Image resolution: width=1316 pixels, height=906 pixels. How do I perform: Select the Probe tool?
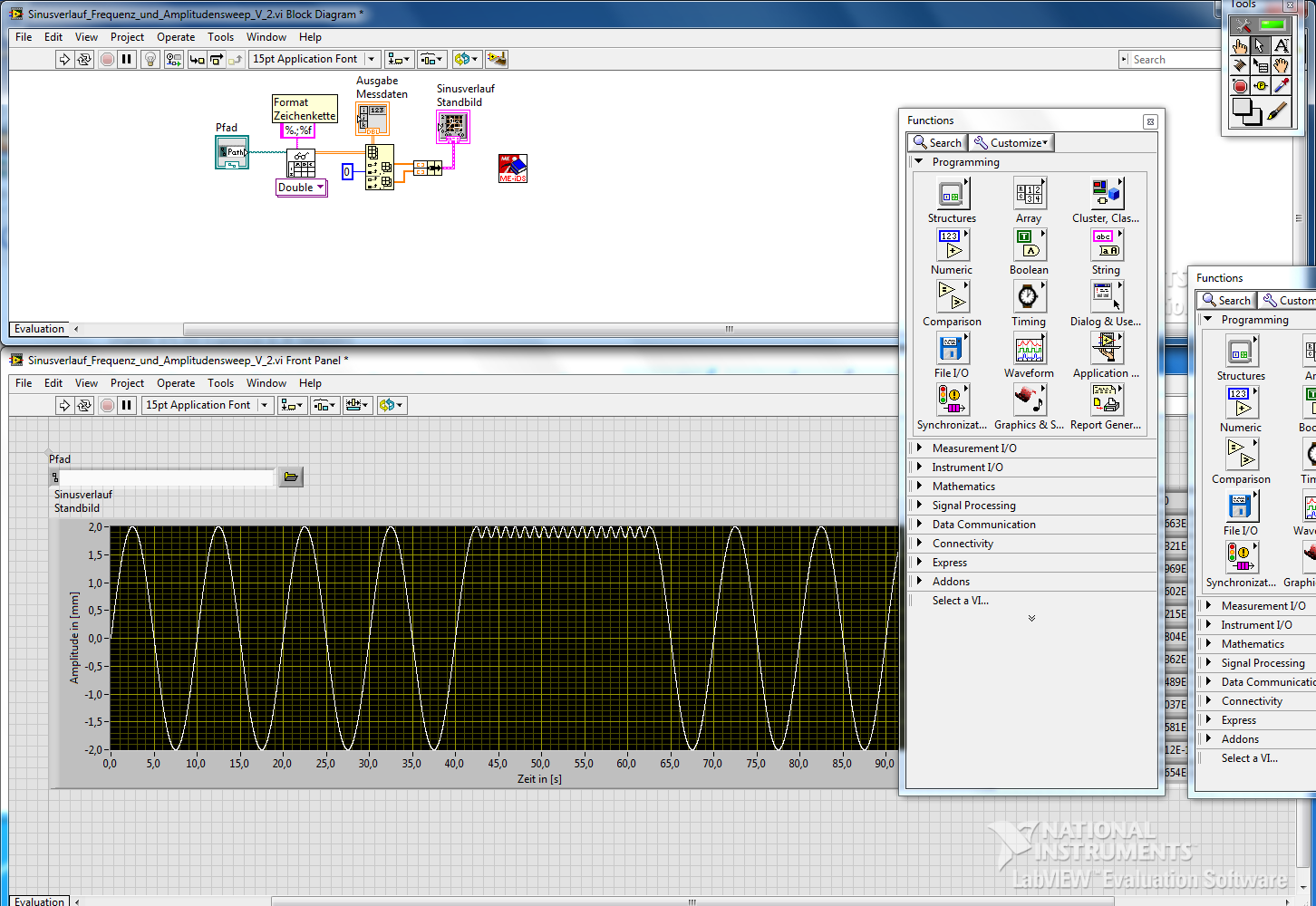(x=1260, y=86)
